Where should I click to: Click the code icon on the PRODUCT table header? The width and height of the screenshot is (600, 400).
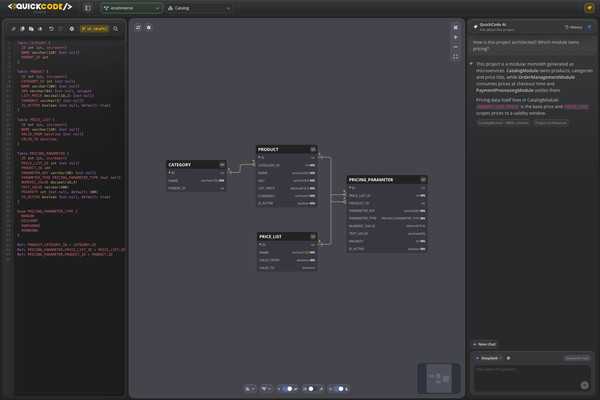(x=313, y=149)
